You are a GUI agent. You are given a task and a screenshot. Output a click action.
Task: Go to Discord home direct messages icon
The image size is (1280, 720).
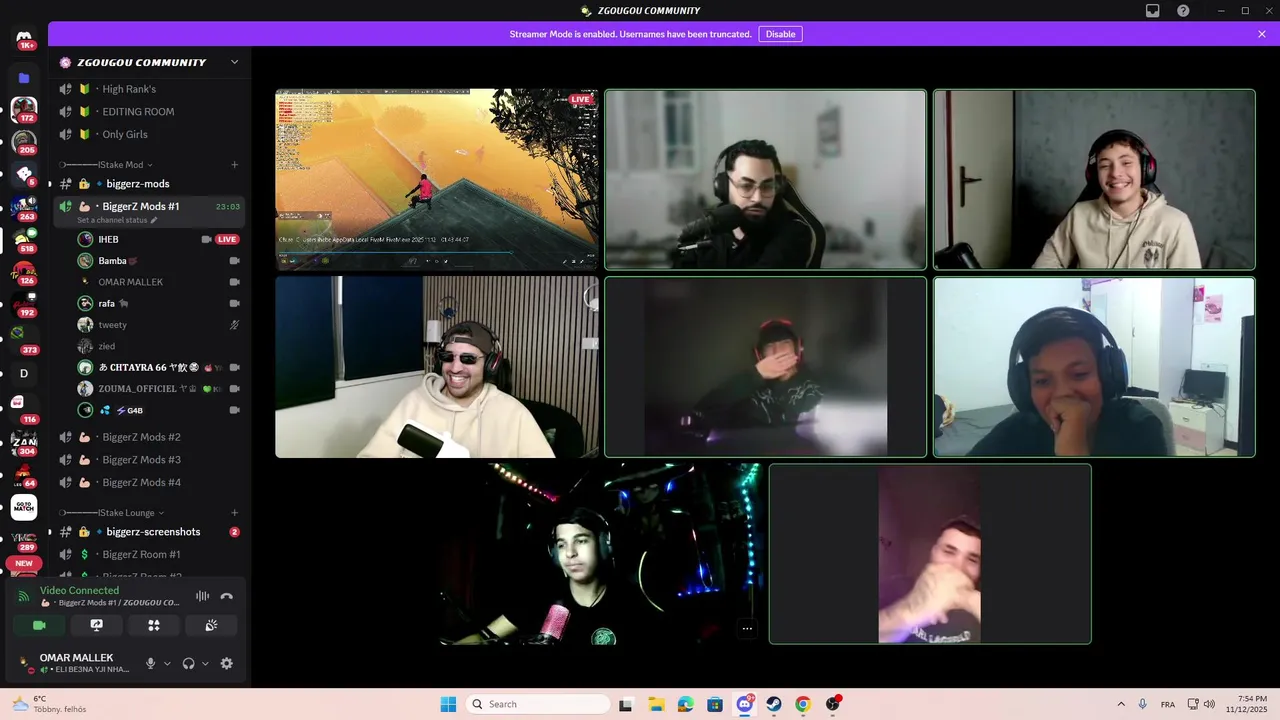pos(24,40)
